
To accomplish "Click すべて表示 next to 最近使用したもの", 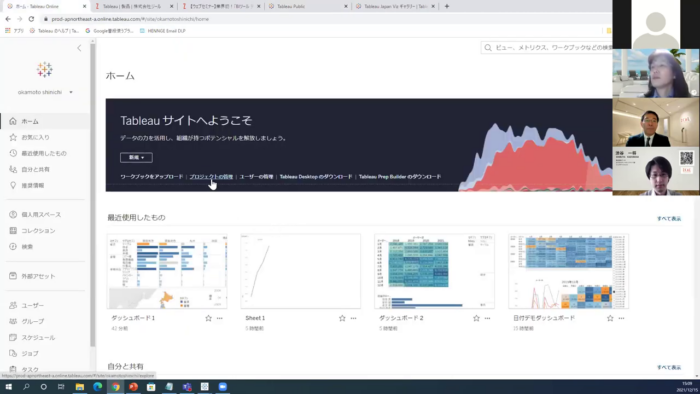I will (x=668, y=219).
